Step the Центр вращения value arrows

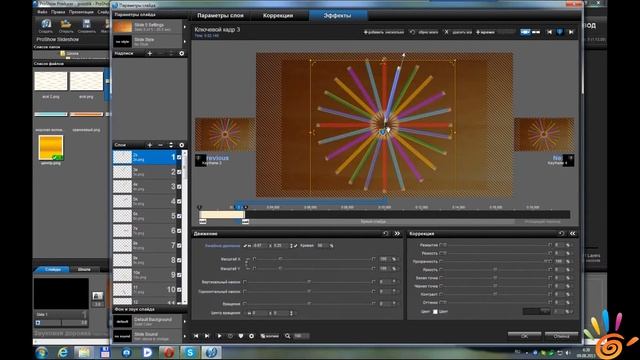pyautogui.click(x=291, y=313)
